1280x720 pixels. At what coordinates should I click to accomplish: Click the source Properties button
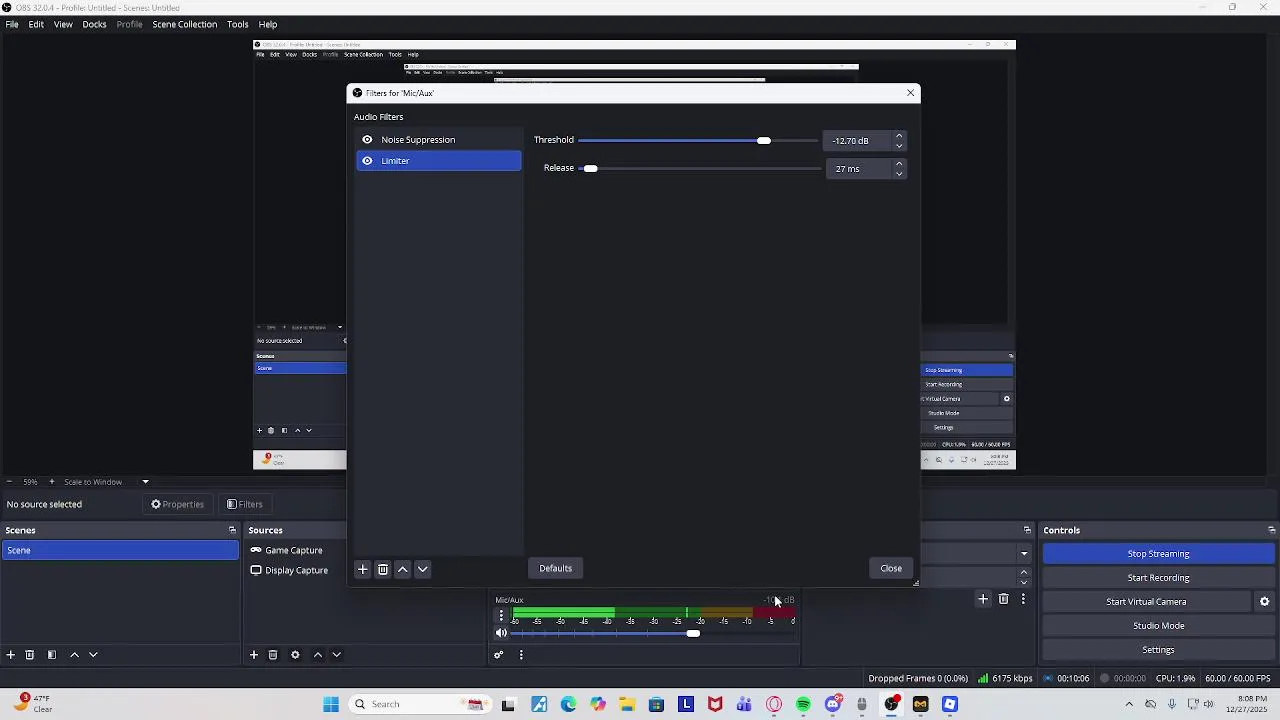pos(177,504)
